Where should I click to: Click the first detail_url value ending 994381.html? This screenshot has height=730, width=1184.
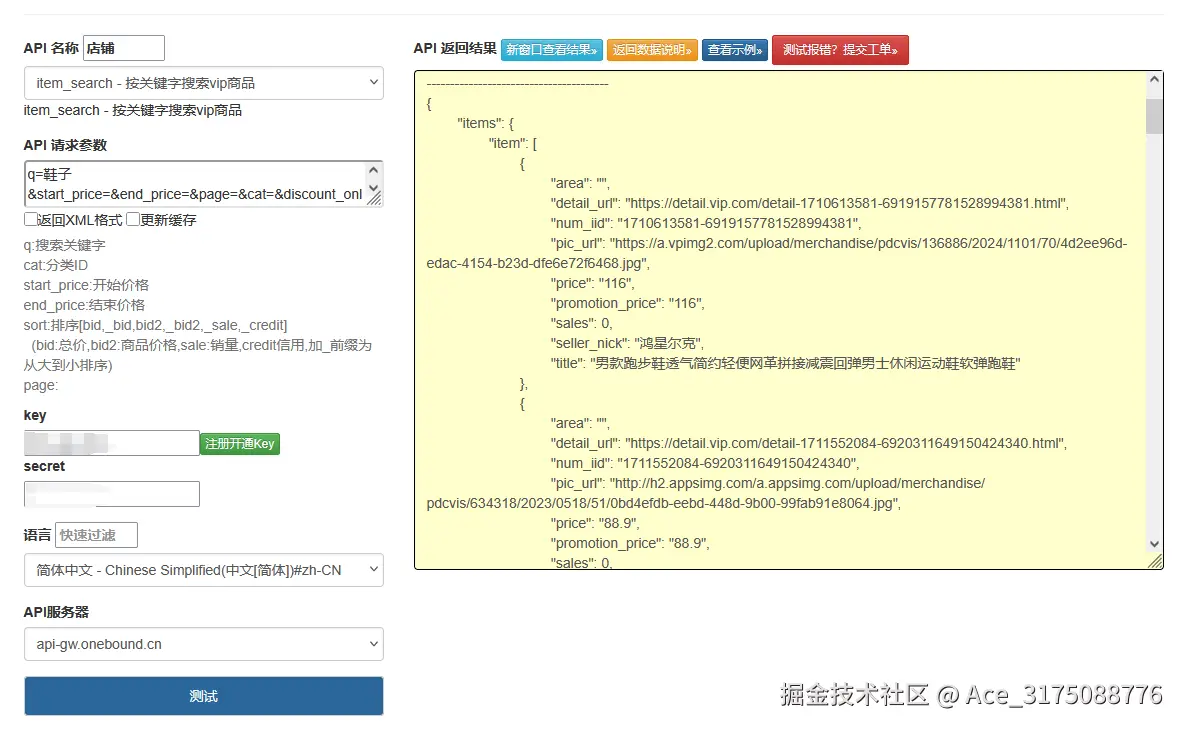click(845, 203)
